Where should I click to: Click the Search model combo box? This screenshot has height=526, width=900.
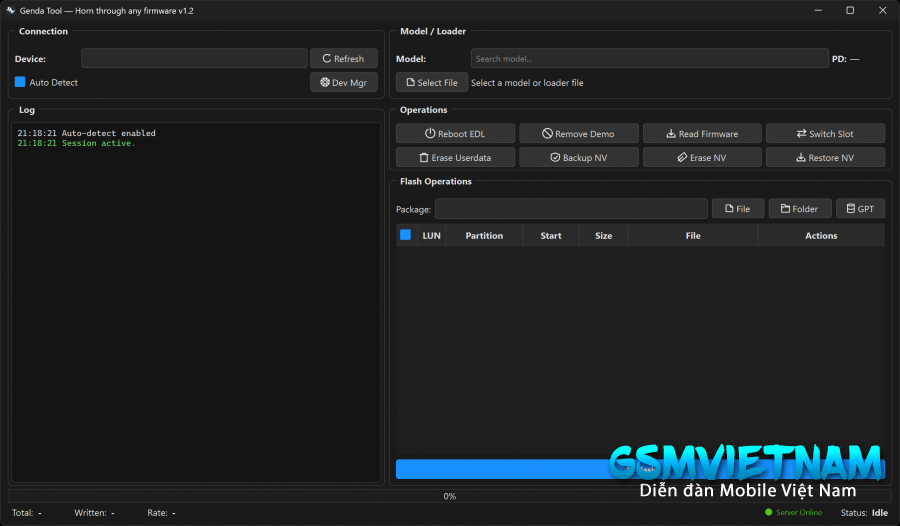pos(649,59)
